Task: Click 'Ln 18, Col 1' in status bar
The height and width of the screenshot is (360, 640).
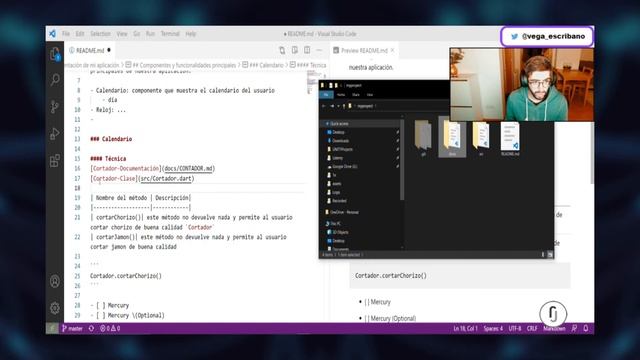Action: (465, 328)
